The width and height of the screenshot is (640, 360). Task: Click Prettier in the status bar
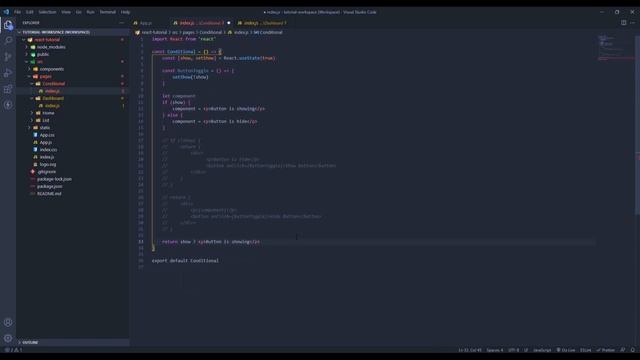[606, 350]
